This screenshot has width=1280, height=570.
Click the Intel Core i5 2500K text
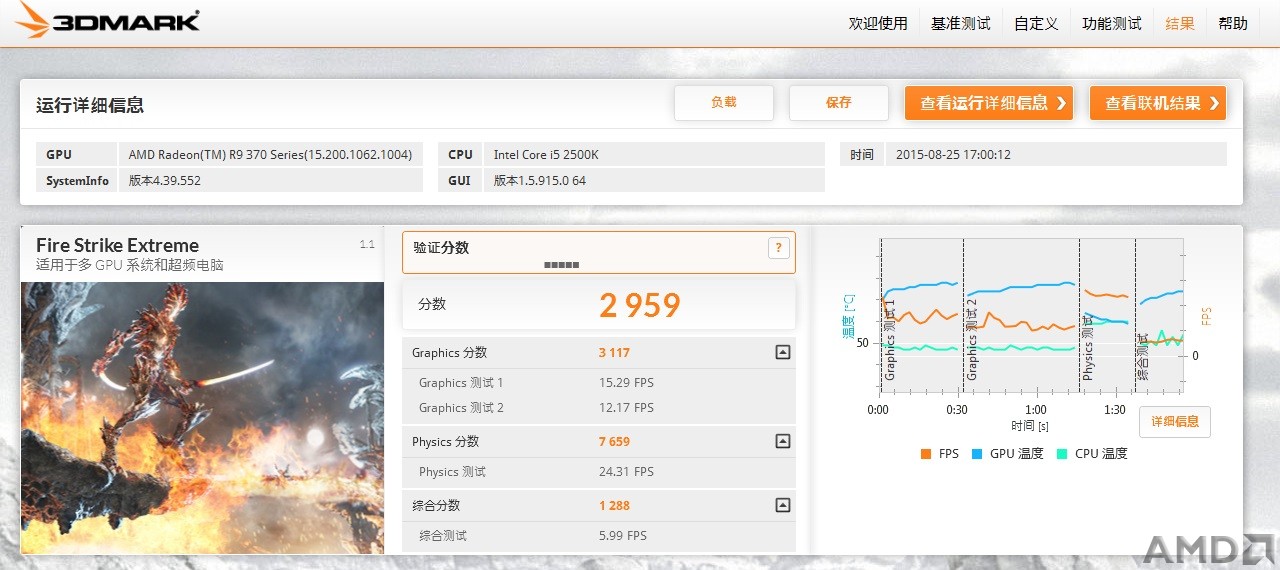546,155
